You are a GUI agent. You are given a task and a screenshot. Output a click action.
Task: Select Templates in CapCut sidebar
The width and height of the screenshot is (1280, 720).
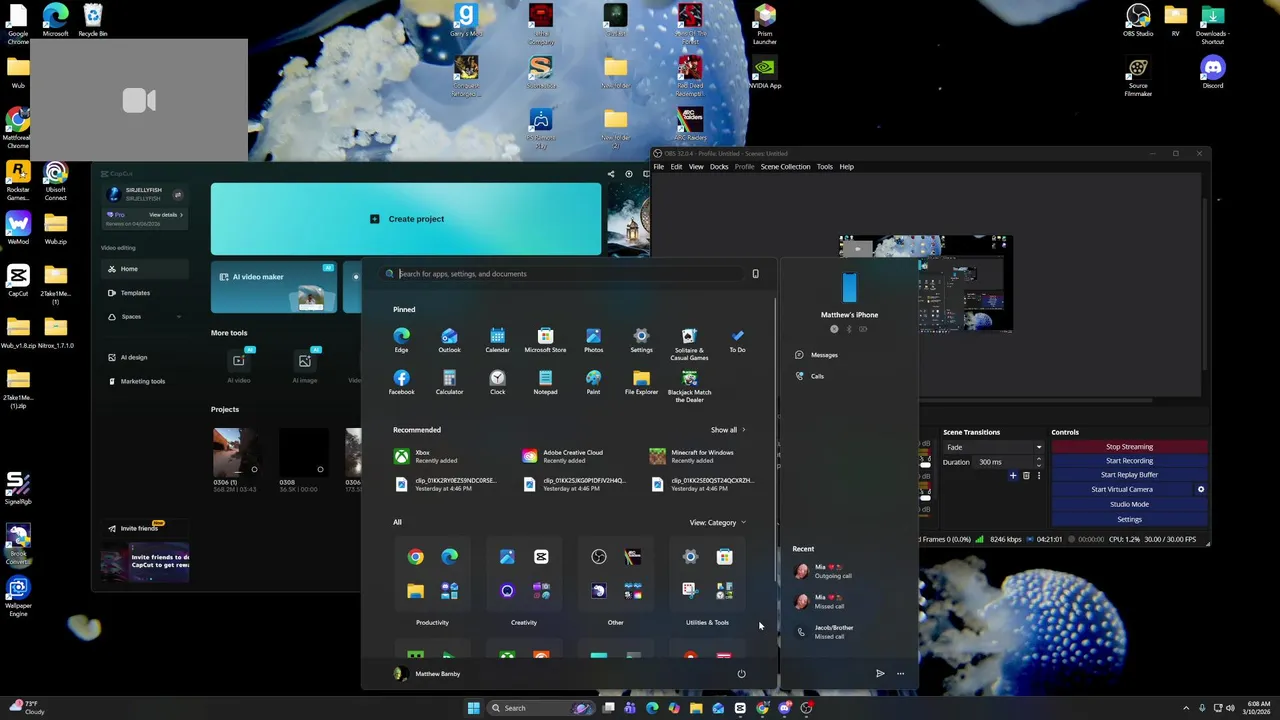point(145,293)
